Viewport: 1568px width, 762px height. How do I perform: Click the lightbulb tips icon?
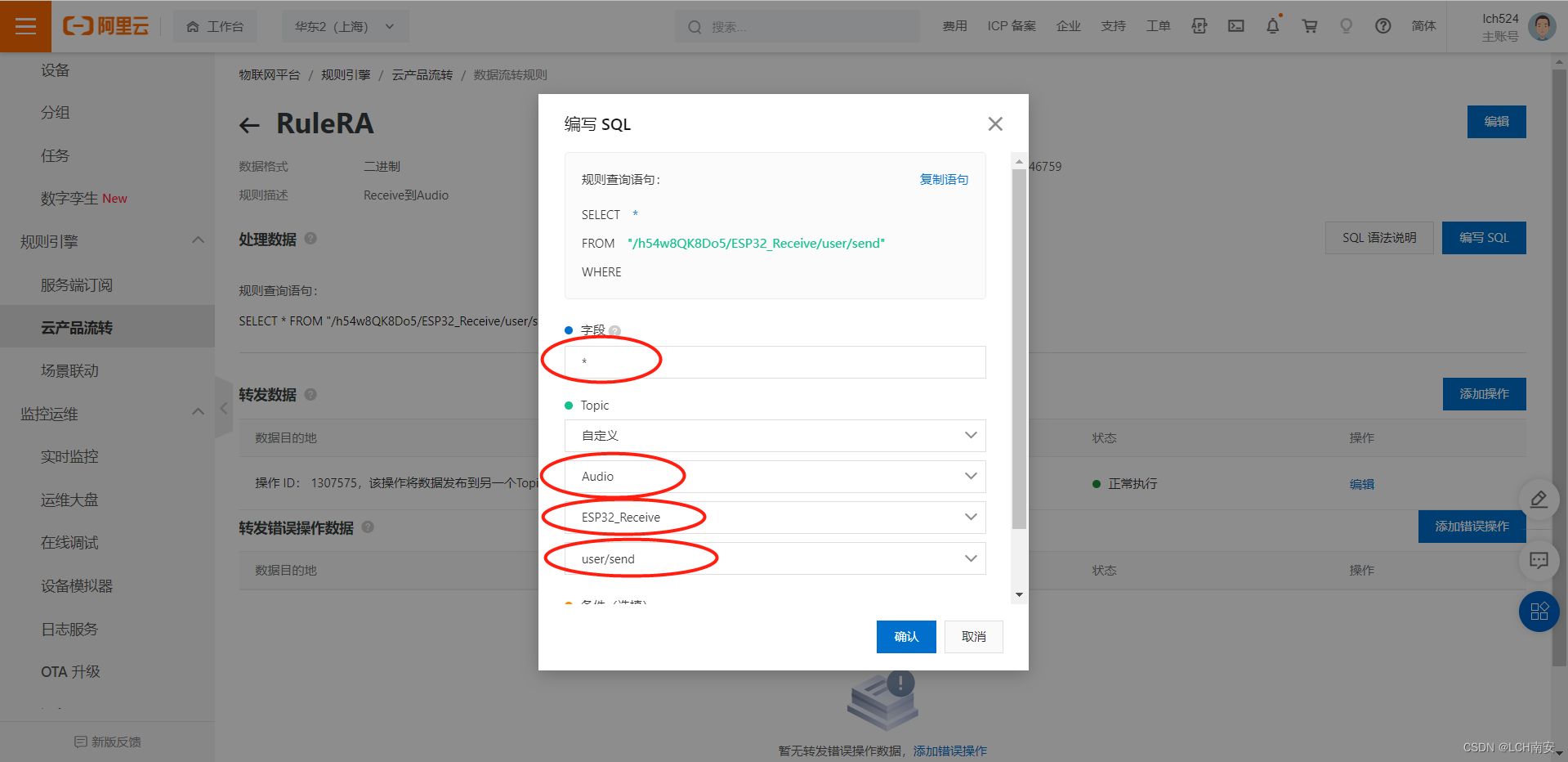[1346, 26]
